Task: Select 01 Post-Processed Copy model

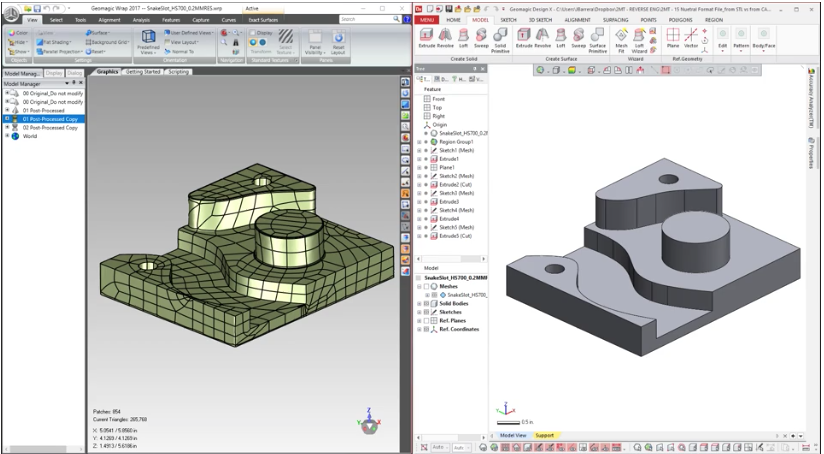Action: tap(44, 119)
